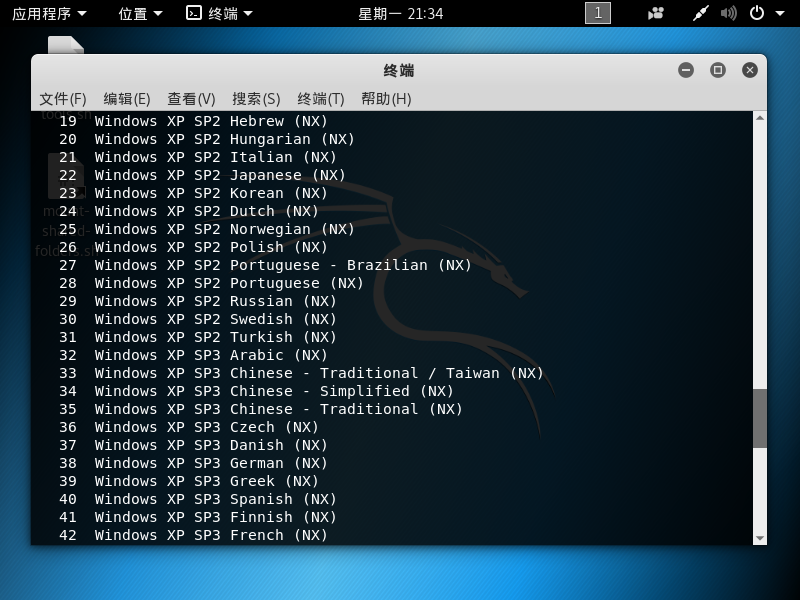Open the 应用程序 menu in the top bar
800x600 pixels.
[49, 13]
